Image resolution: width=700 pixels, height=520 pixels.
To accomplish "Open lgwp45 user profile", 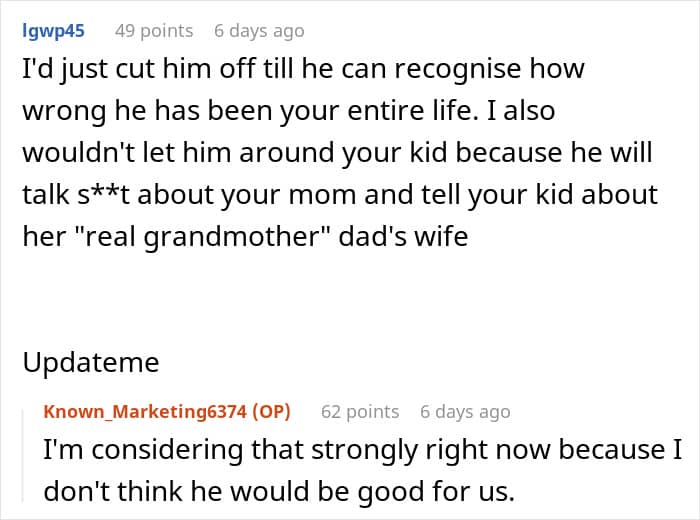I will [53, 30].
